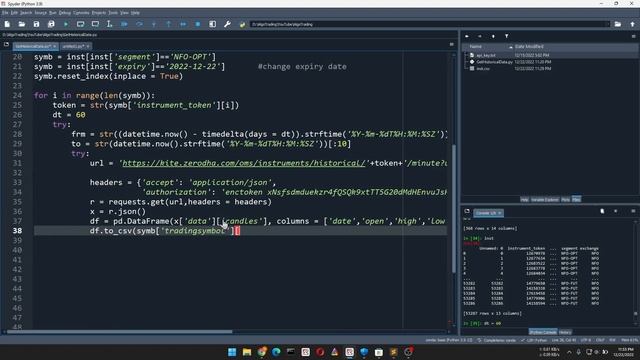Open Preferences wrench icon
This screenshot has width=640, height=360.
pos(227,24)
